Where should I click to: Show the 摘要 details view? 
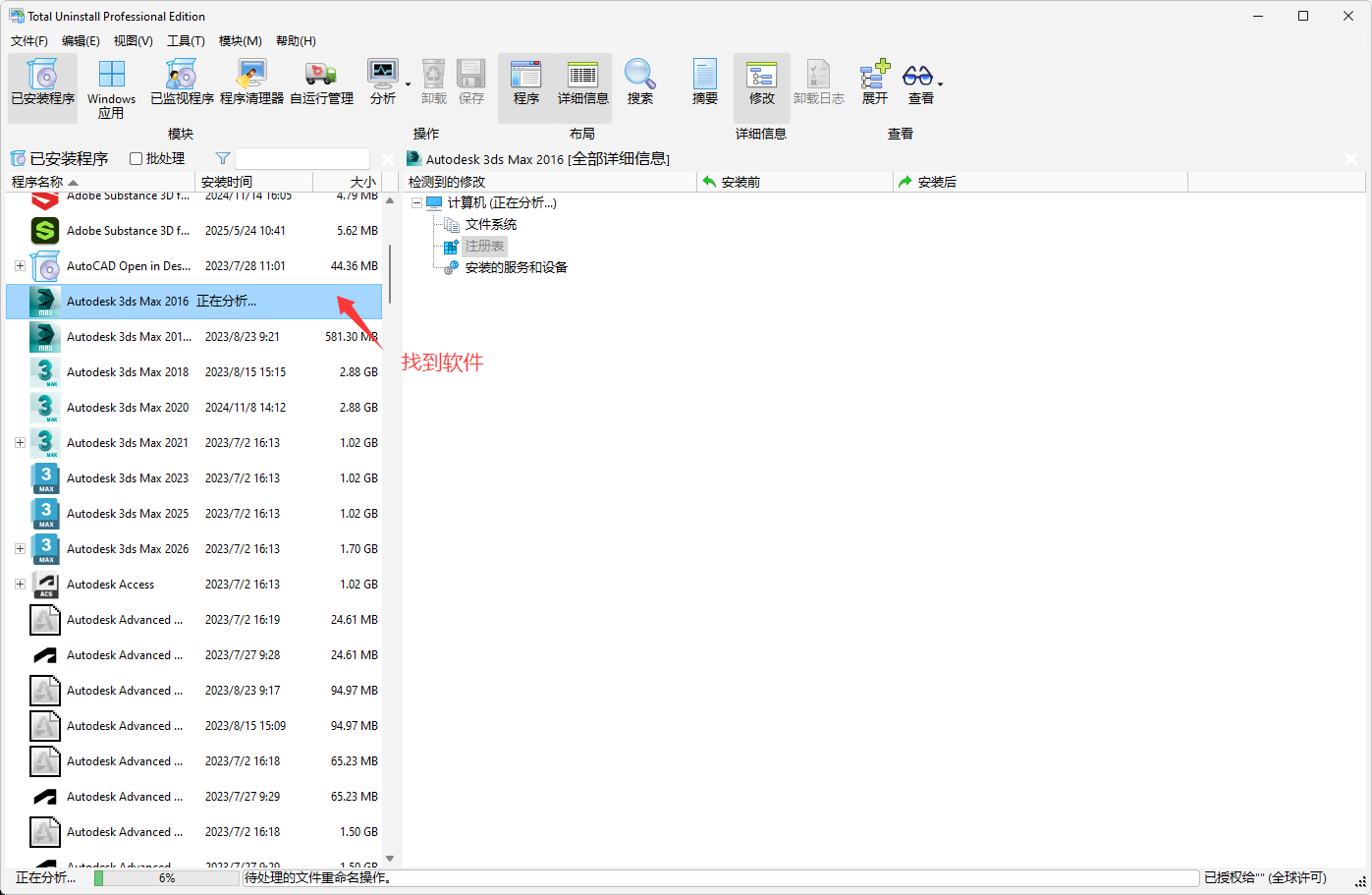tap(705, 83)
